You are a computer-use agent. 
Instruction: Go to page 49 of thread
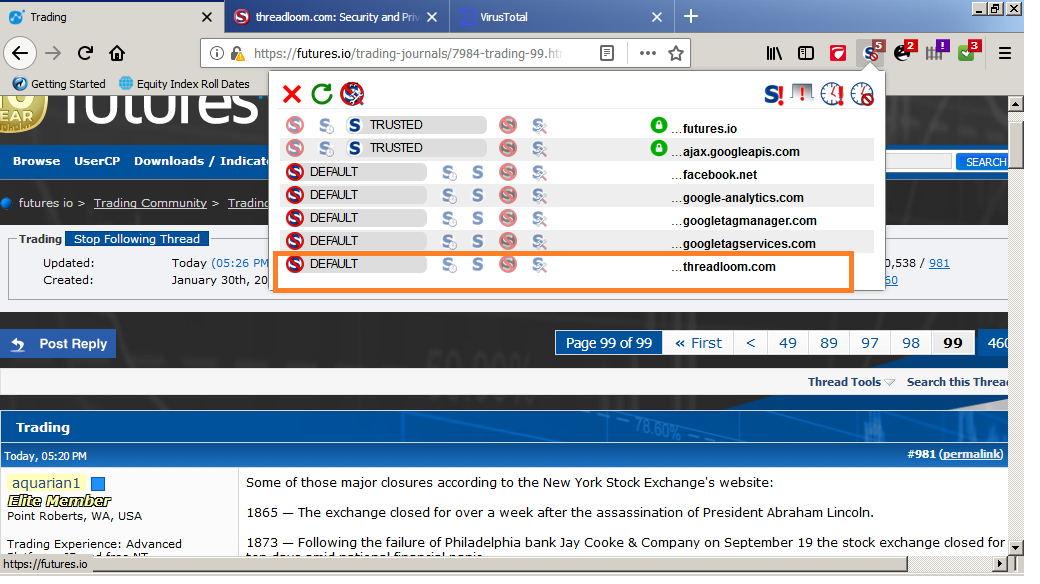787,343
